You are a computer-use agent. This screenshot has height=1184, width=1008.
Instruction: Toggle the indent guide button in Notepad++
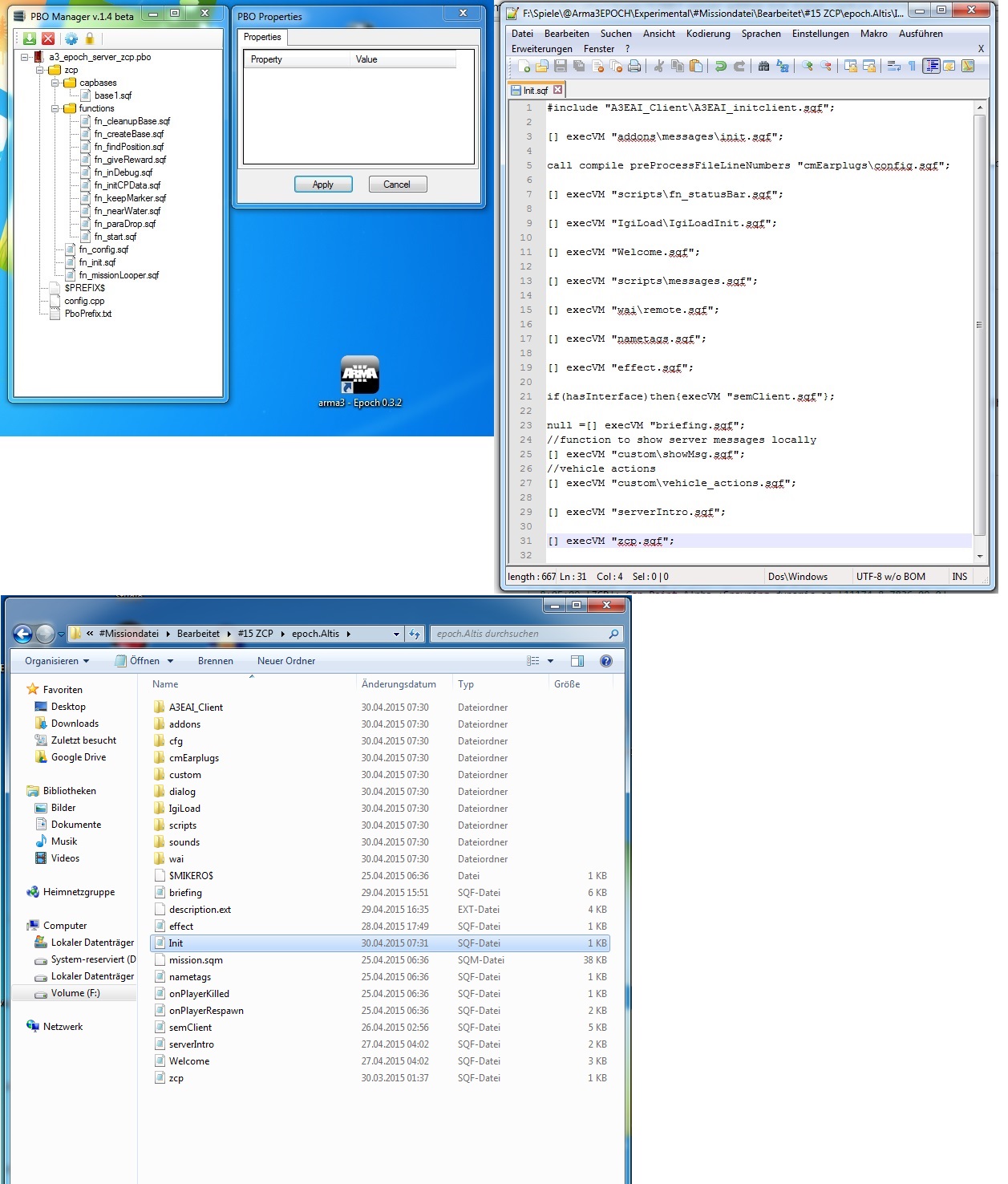(931, 66)
